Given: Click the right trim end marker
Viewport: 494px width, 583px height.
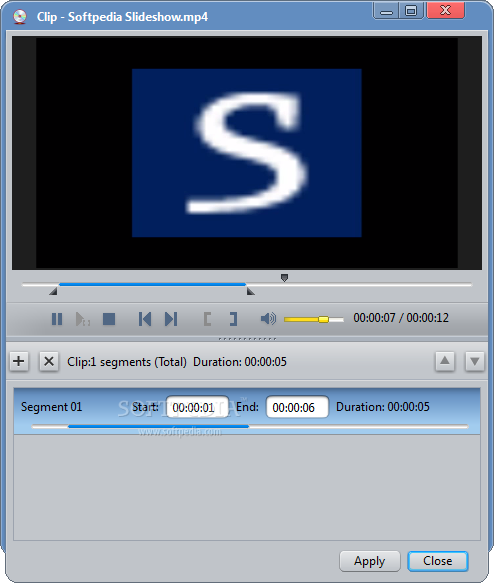Looking at the screenshot, I should [251, 291].
